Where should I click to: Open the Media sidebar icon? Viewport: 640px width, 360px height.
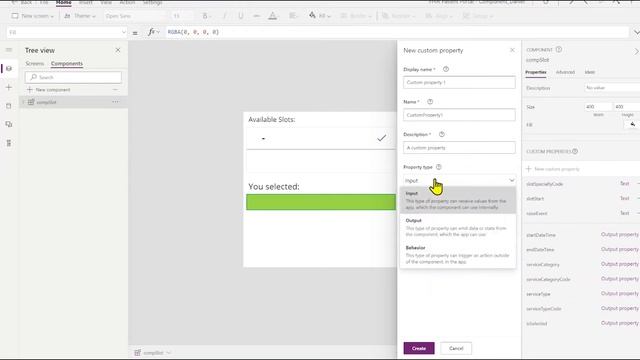coord(9,124)
